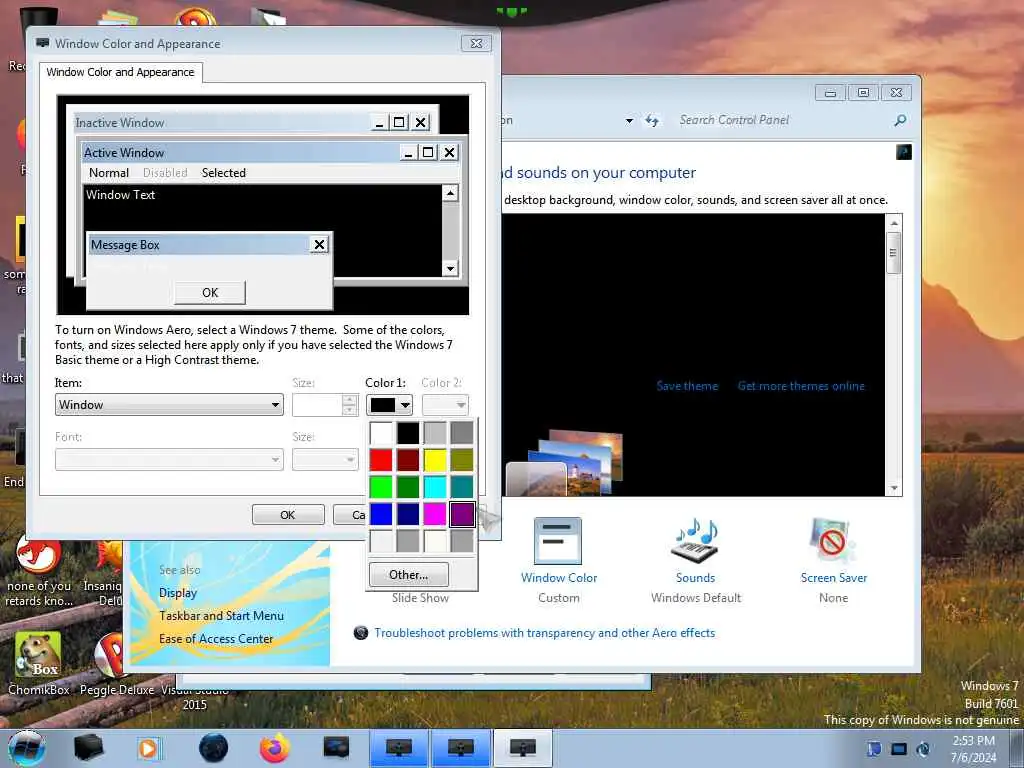The width and height of the screenshot is (1024, 768).
Task: Pick the white color swatch
Action: pyautogui.click(x=381, y=432)
